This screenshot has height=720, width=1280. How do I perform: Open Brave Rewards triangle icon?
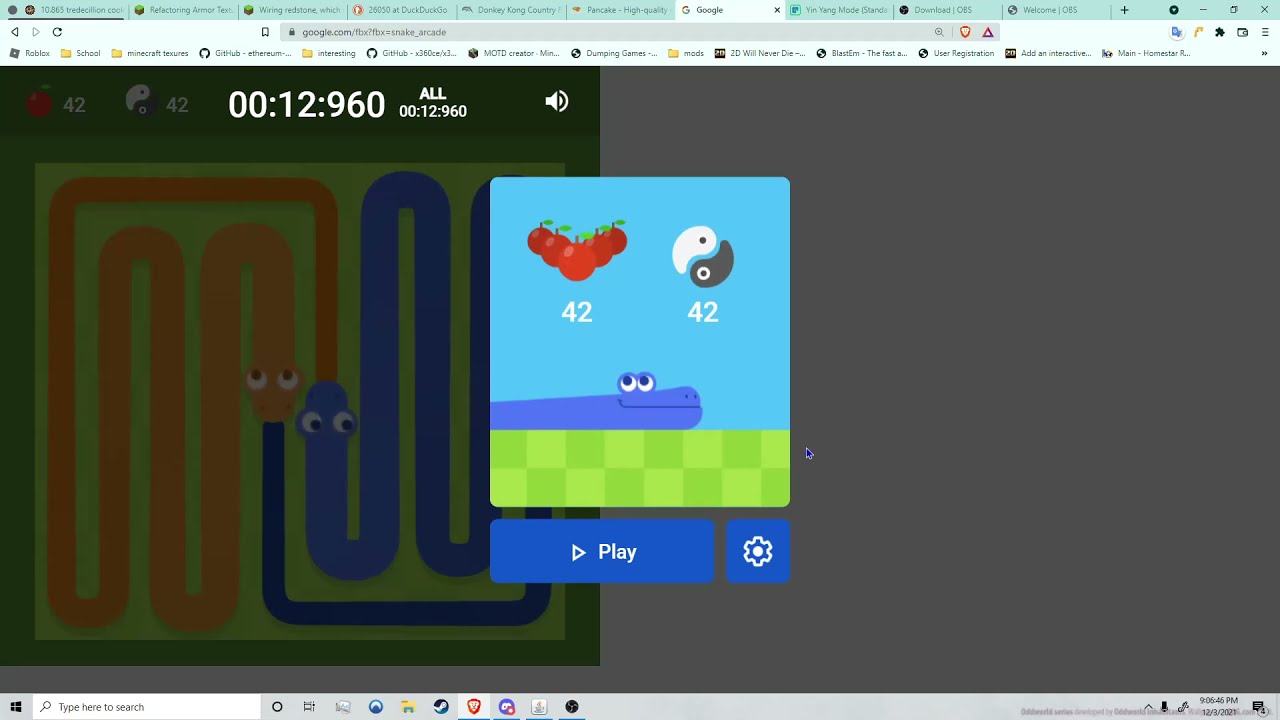988,32
